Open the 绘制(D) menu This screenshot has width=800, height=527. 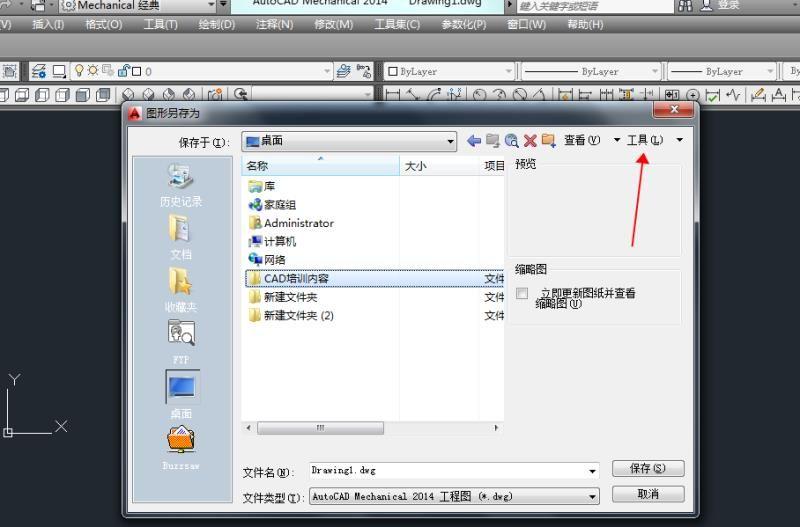(217, 24)
